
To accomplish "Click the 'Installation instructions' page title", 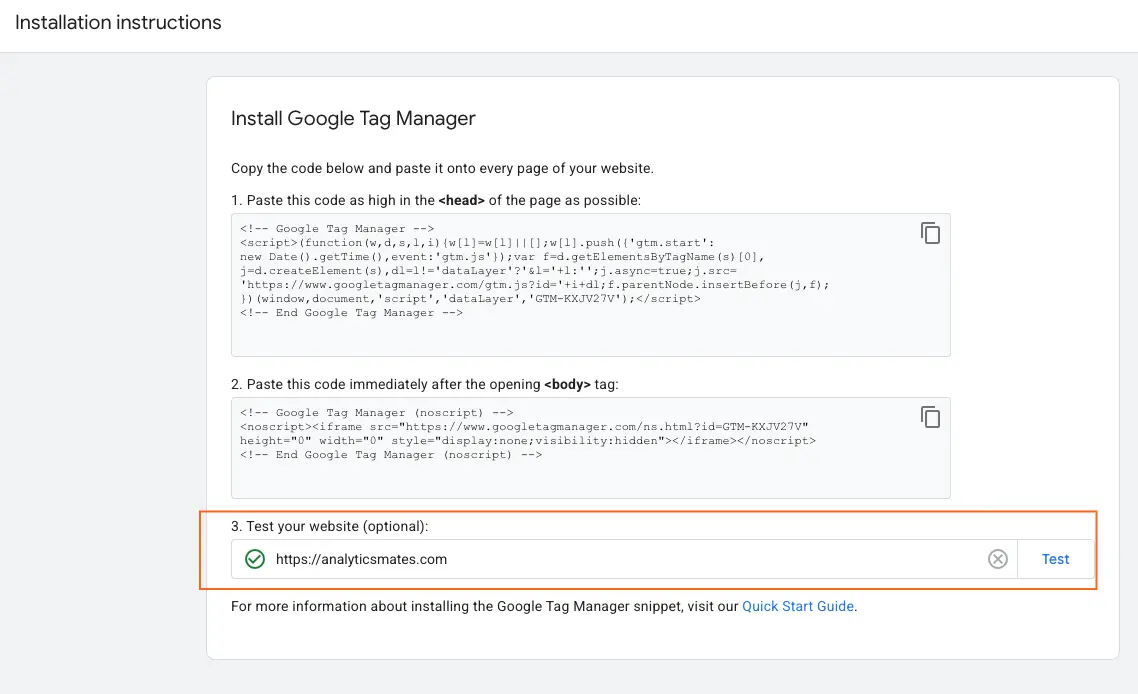I will click(118, 23).
